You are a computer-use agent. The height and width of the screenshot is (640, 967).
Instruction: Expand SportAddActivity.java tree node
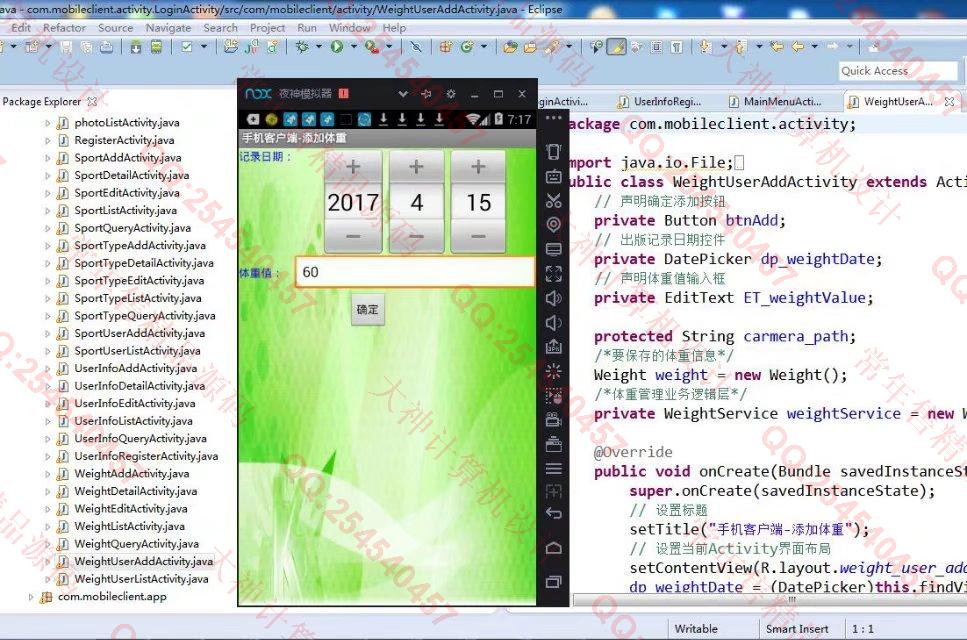tap(47, 158)
